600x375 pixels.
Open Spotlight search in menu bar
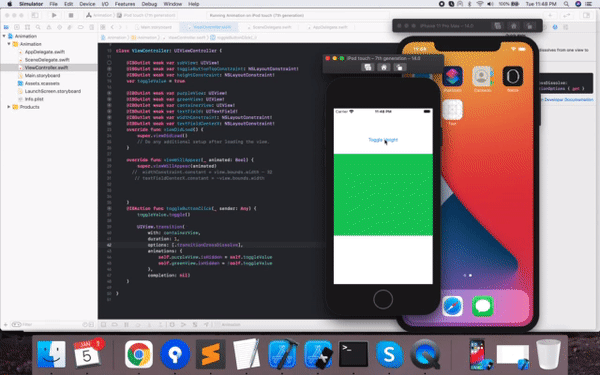pos(566,4)
